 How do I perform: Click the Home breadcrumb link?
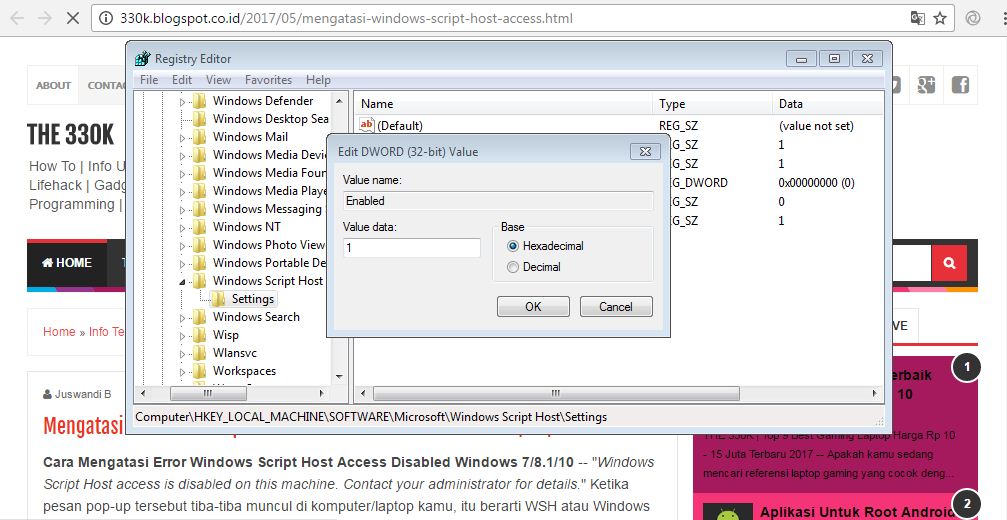[59, 331]
